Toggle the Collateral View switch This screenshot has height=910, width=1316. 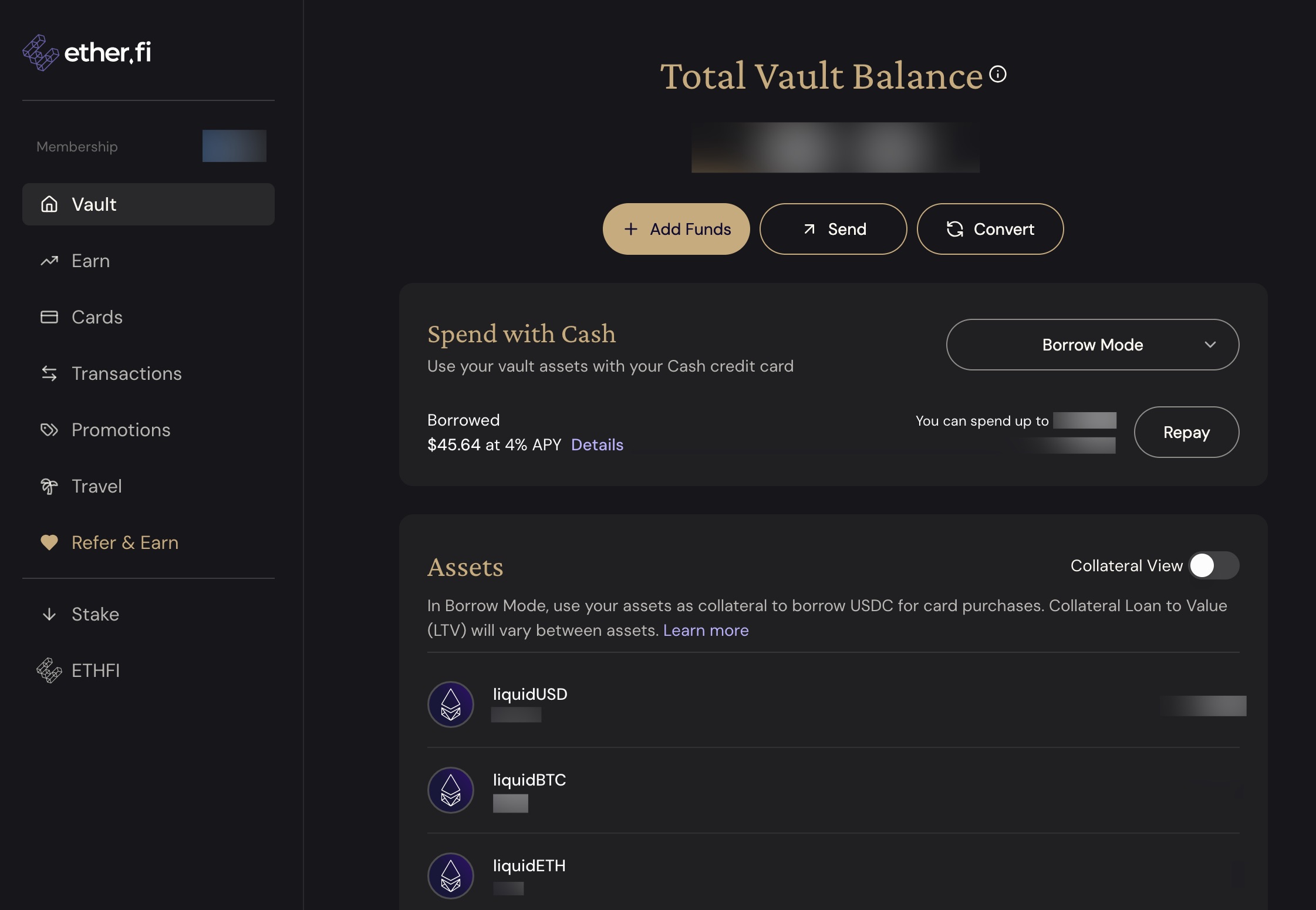[x=1214, y=565]
